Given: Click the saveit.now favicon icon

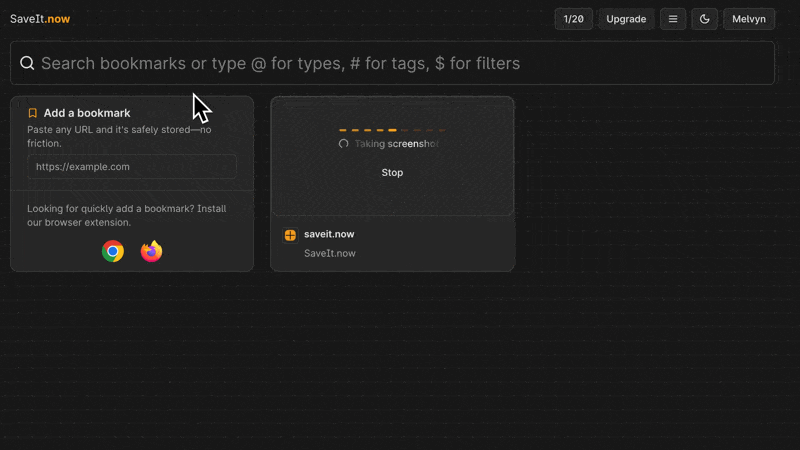Looking at the screenshot, I should 290,235.
